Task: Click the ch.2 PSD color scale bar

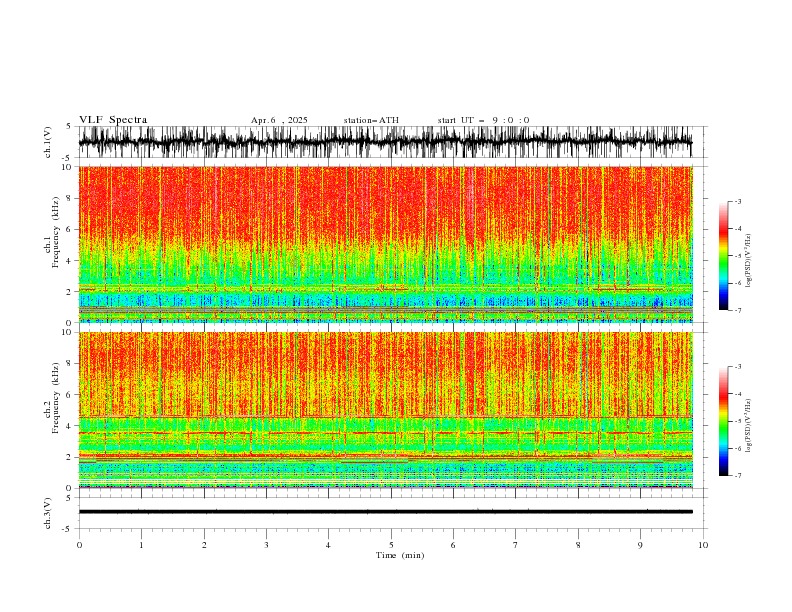Action: (x=723, y=421)
